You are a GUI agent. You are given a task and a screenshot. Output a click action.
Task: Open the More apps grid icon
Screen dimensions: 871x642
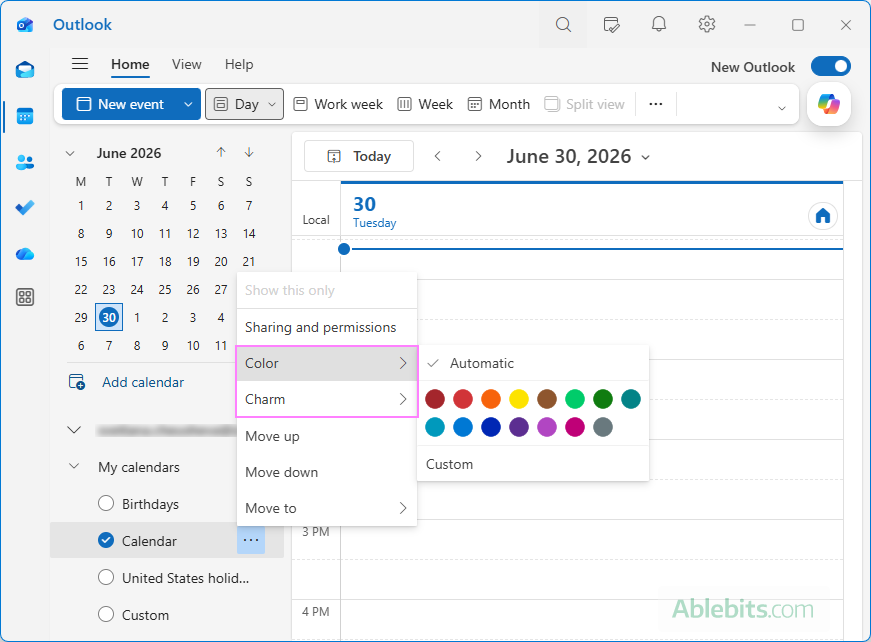[25, 297]
